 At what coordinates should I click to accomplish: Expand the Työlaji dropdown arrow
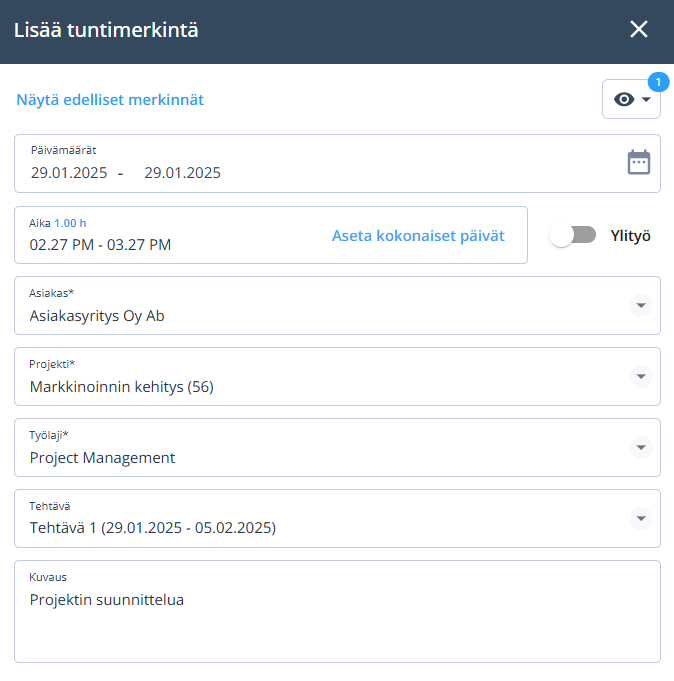click(x=641, y=448)
